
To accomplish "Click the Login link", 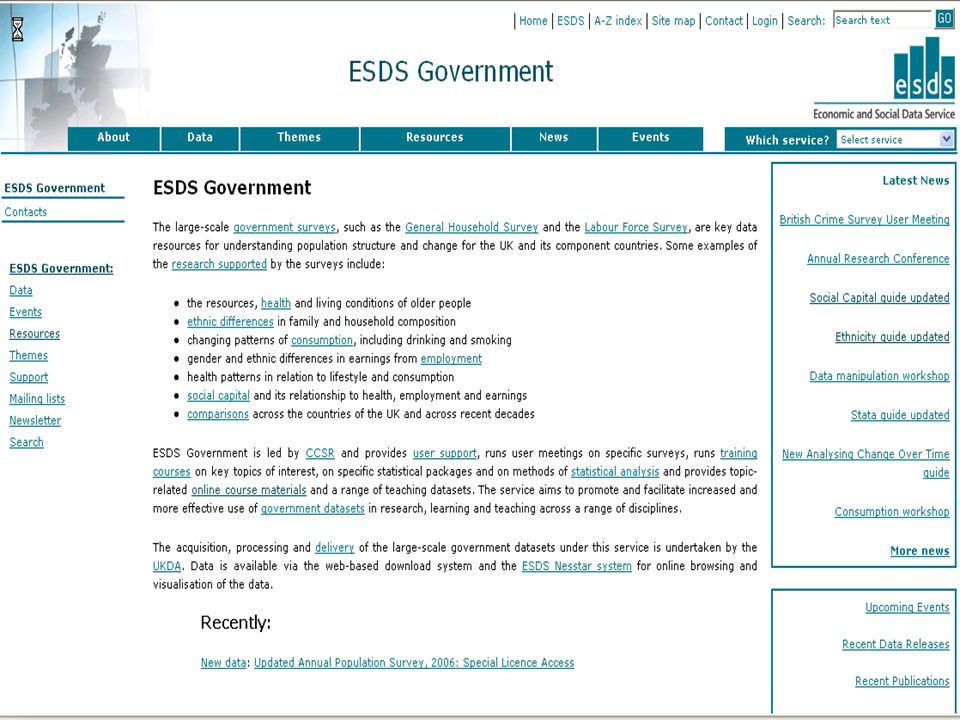I will pos(765,21).
